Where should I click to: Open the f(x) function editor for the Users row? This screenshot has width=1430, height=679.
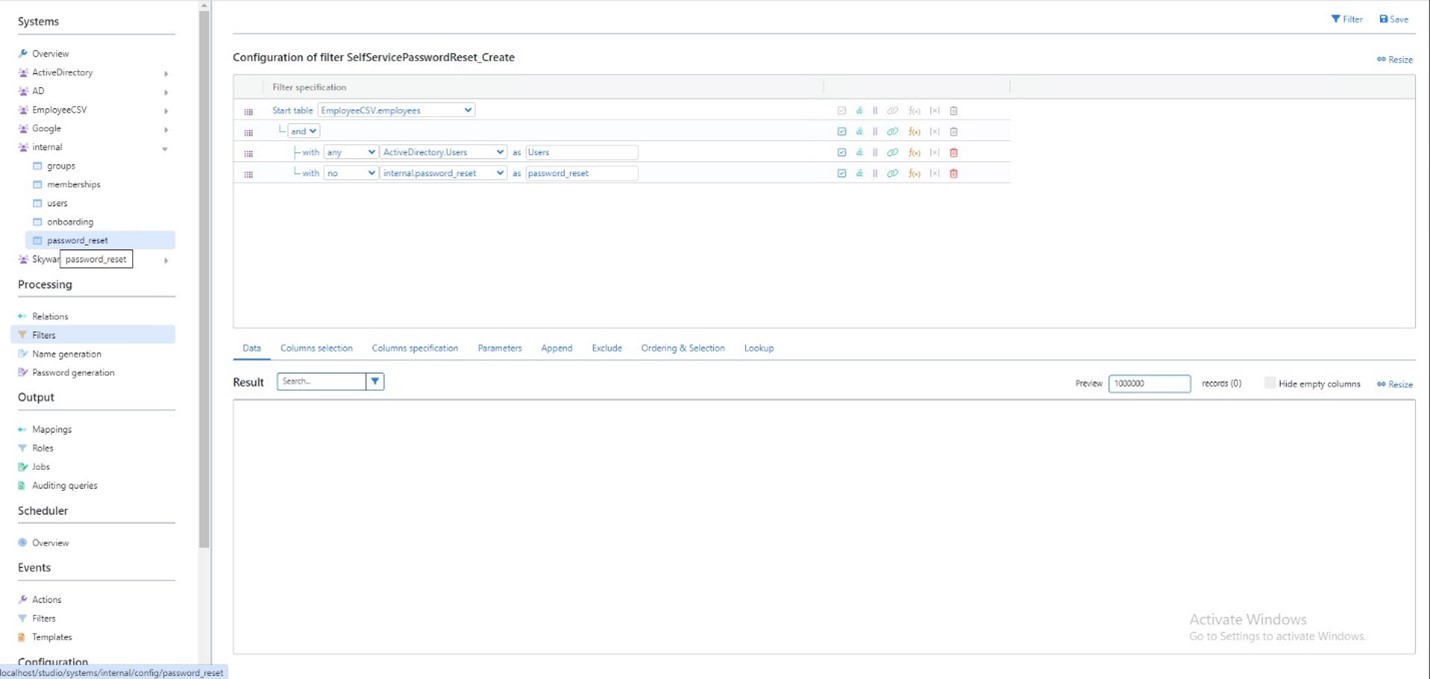pyautogui.click(x=914, y=152)
